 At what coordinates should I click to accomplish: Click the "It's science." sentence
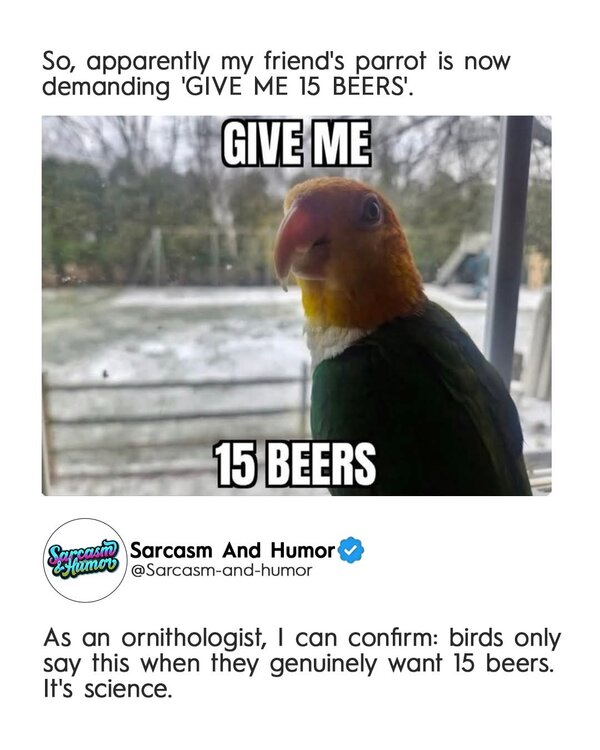(107, 690)
